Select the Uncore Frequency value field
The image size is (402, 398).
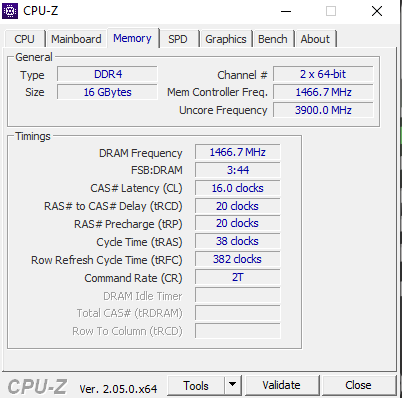(x=323, y=110)
